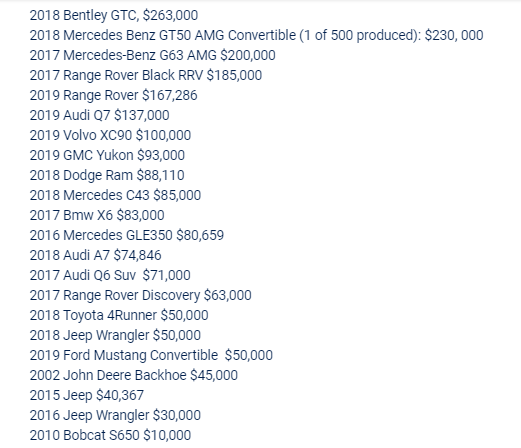This screenshot has width=521, height=448.
Task: Click the 2018 Mercedes C43 entry
Action: point(115,195)
